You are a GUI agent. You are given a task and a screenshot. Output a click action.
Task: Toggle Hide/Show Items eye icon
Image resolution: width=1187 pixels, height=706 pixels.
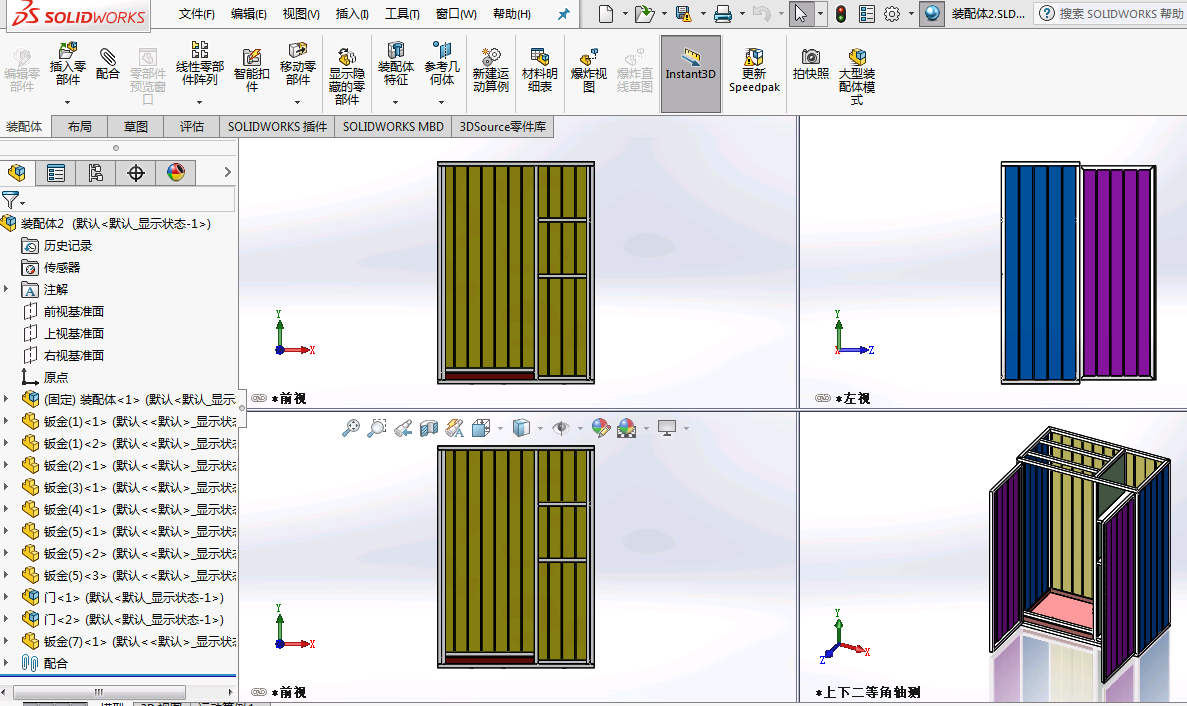[560, 428]
